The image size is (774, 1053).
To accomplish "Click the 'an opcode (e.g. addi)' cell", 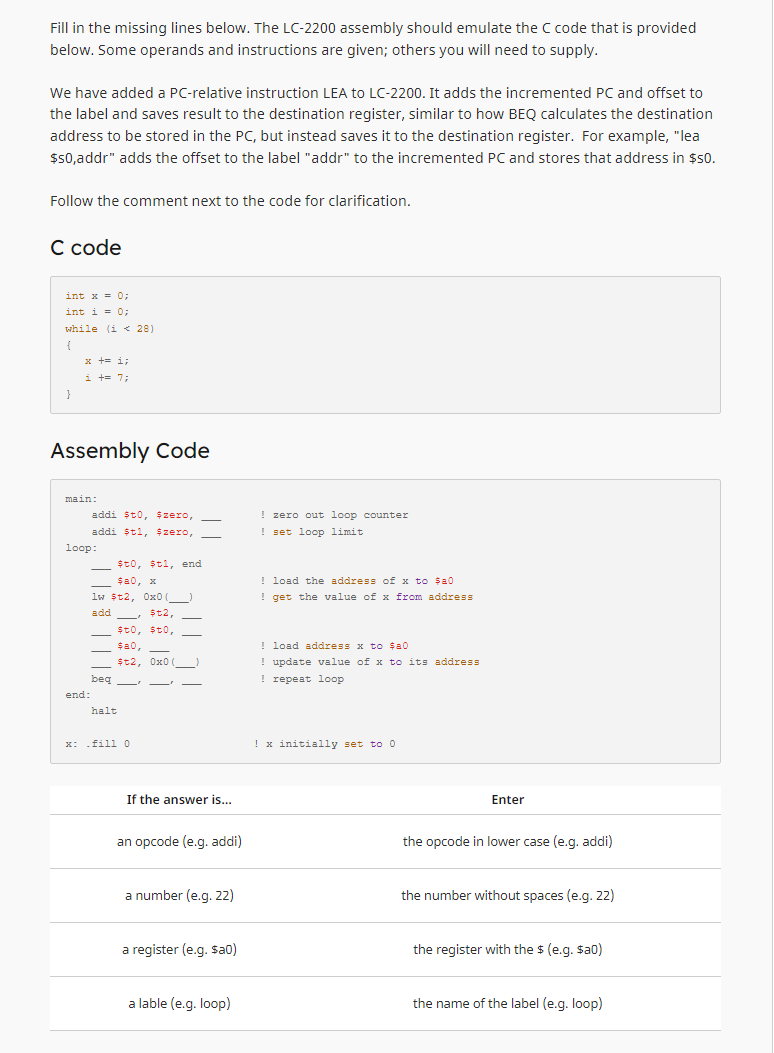I will [x=179, y=841].
